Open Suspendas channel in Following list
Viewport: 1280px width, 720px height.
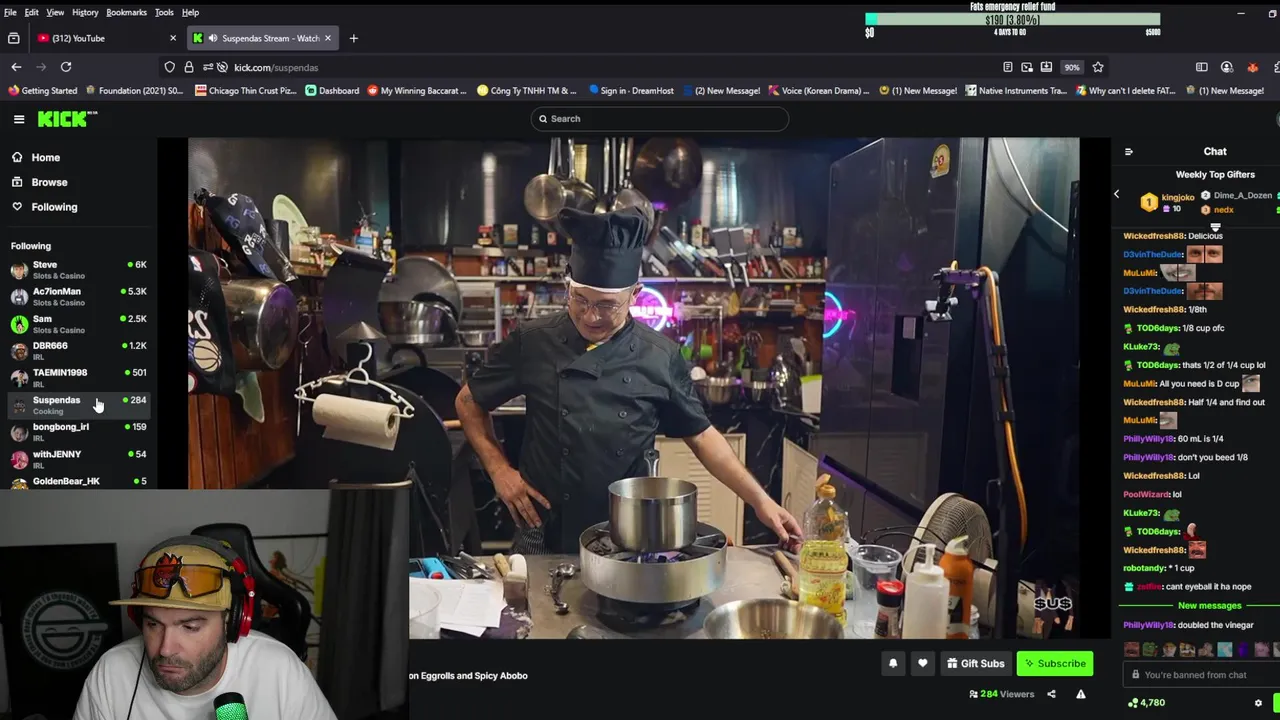78,405
